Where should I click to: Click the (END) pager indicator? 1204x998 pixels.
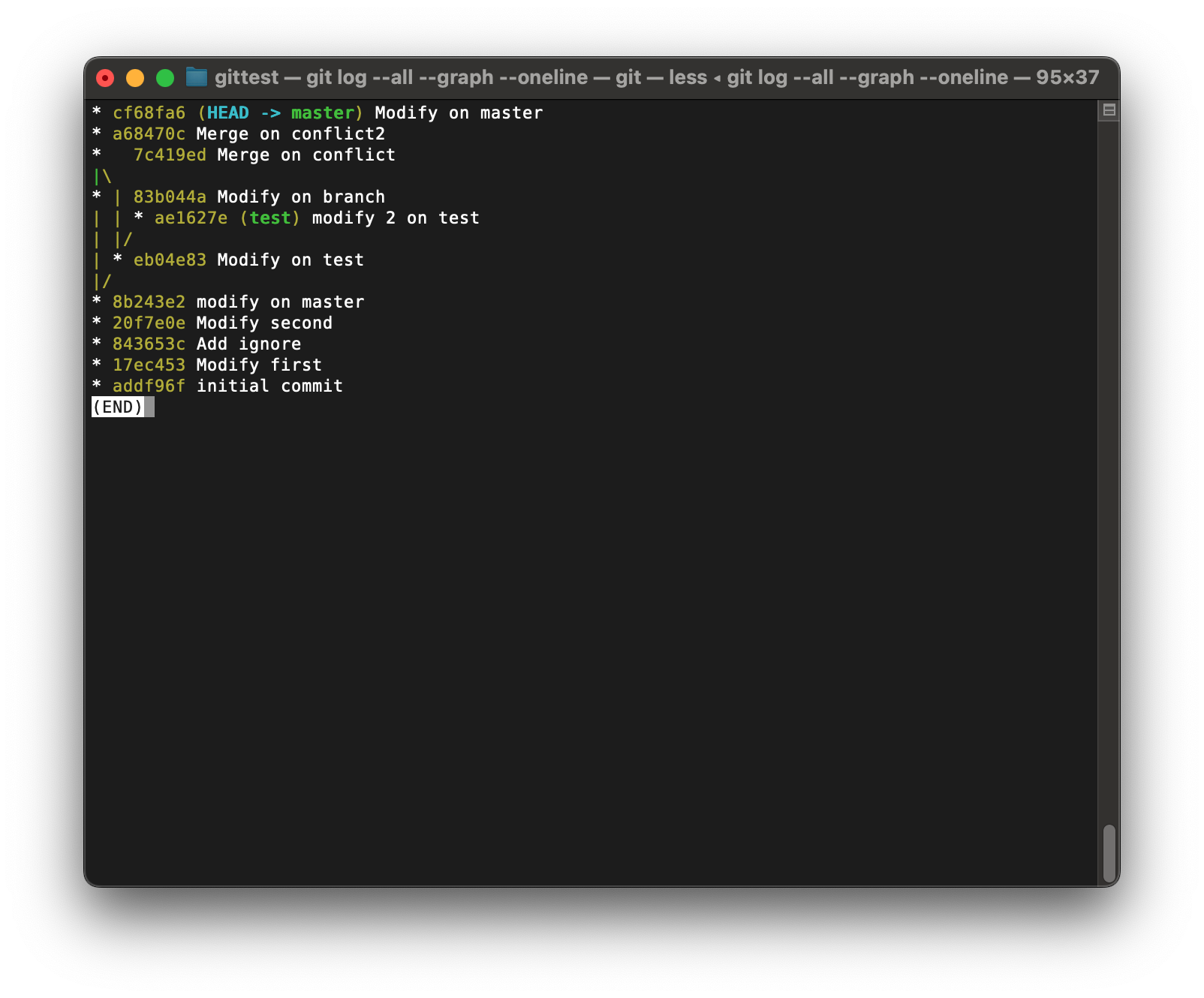click(x=118, y=407)
